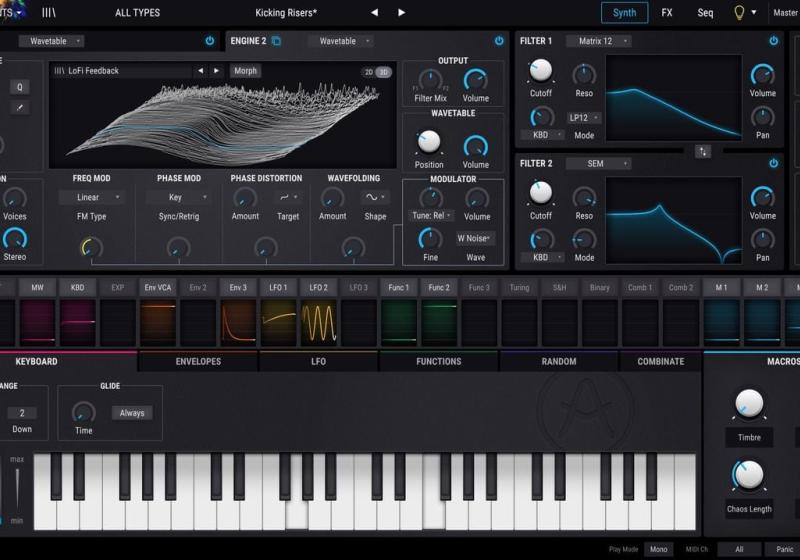
Task: Toggle Engine 2 power button
Action: coord(499,41)
